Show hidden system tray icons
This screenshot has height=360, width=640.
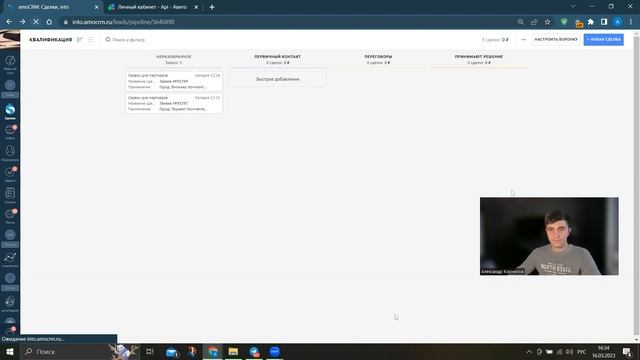pyautogui.click(x=529, y=351)
